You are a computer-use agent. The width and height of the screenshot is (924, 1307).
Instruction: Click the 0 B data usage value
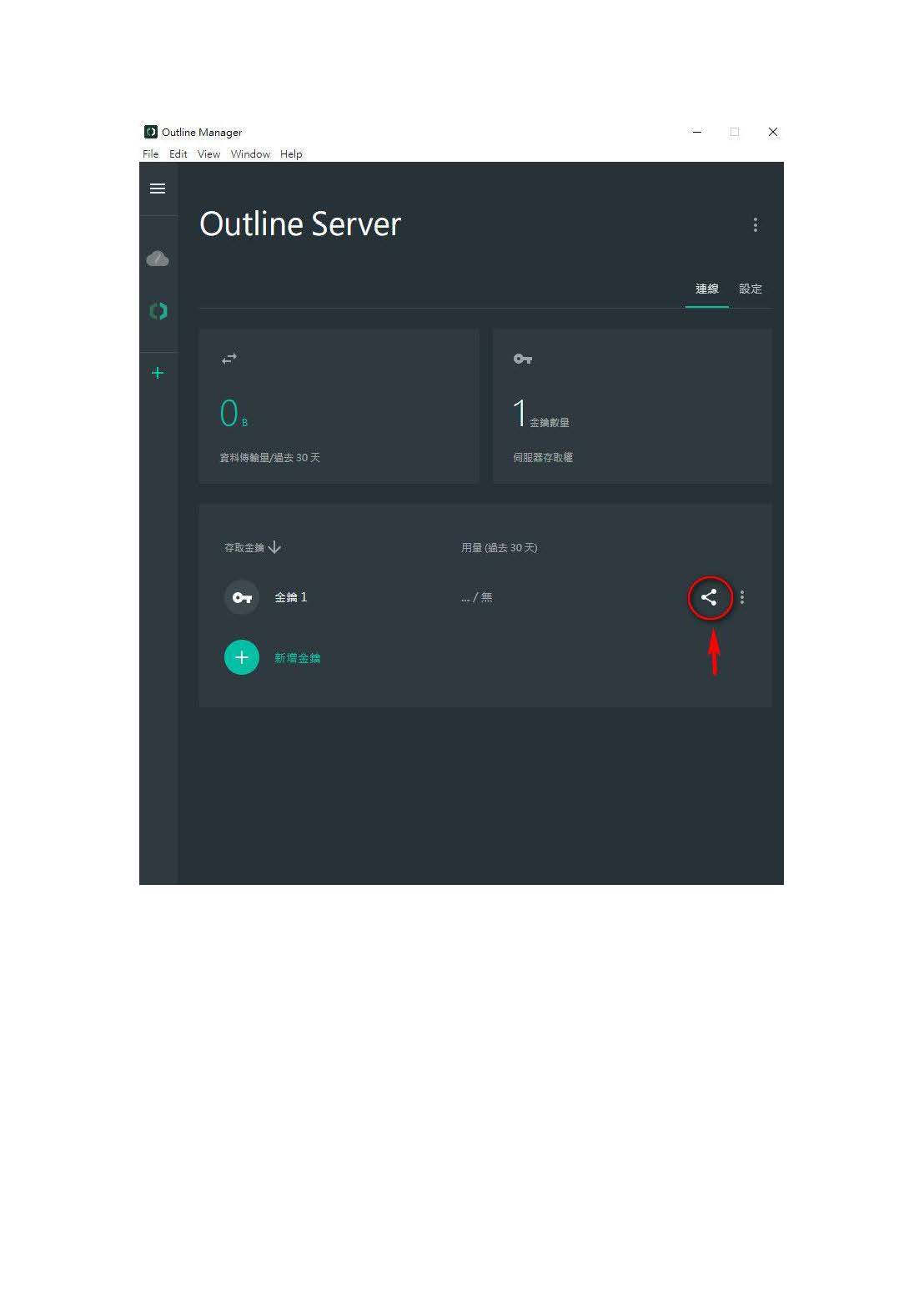(x=234, y=414)
